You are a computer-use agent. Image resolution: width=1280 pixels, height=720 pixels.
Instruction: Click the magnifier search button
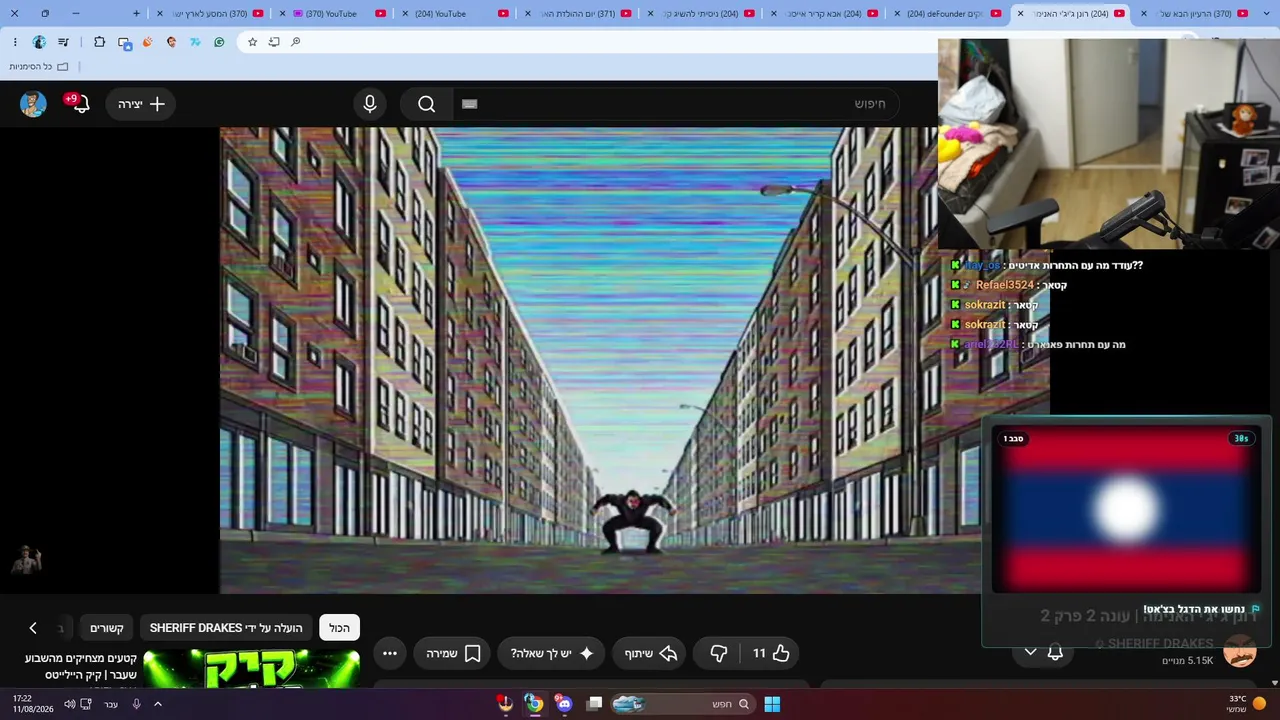pos(427,104)
